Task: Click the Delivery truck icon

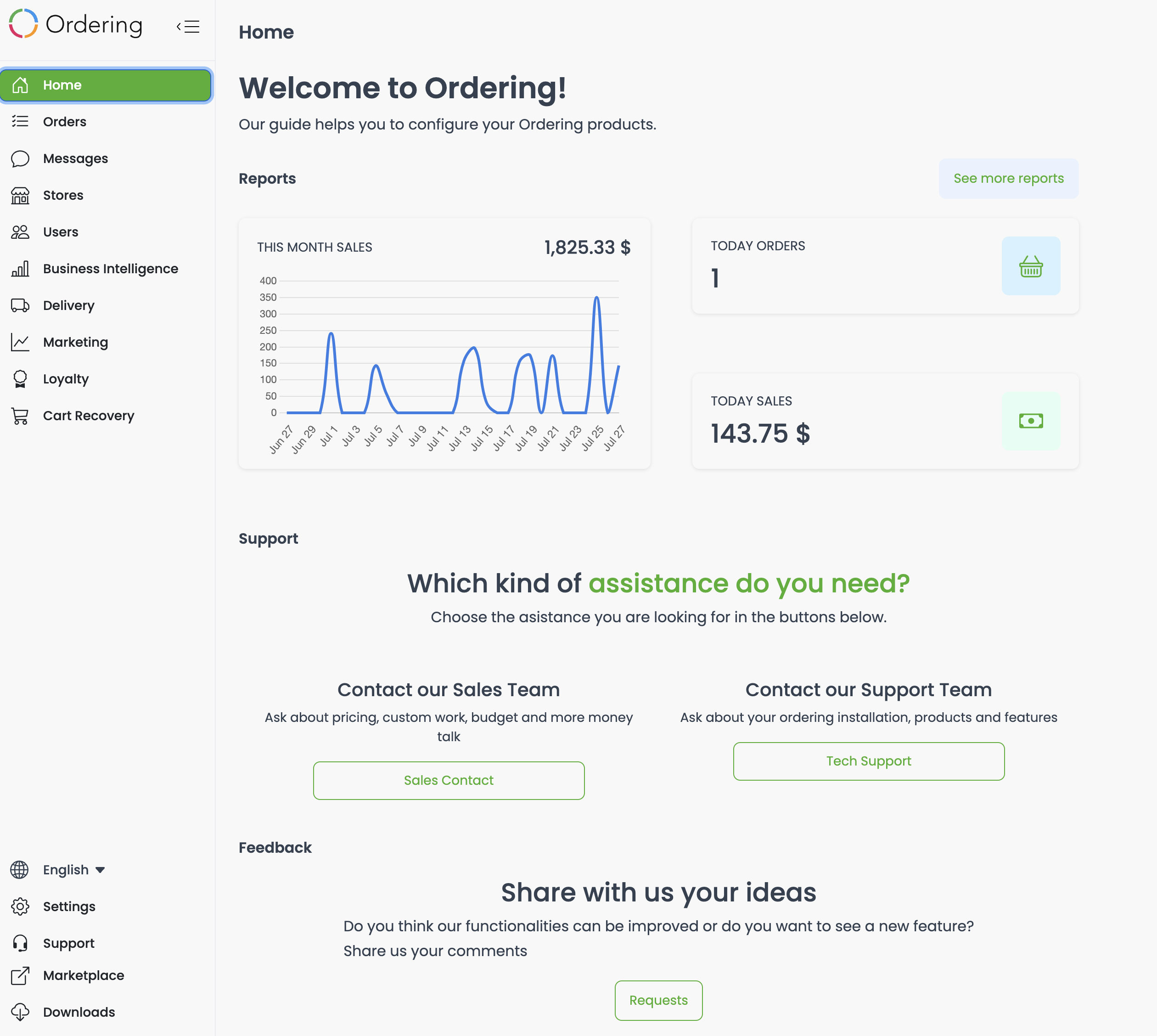Action: click(x=20, y=306)
